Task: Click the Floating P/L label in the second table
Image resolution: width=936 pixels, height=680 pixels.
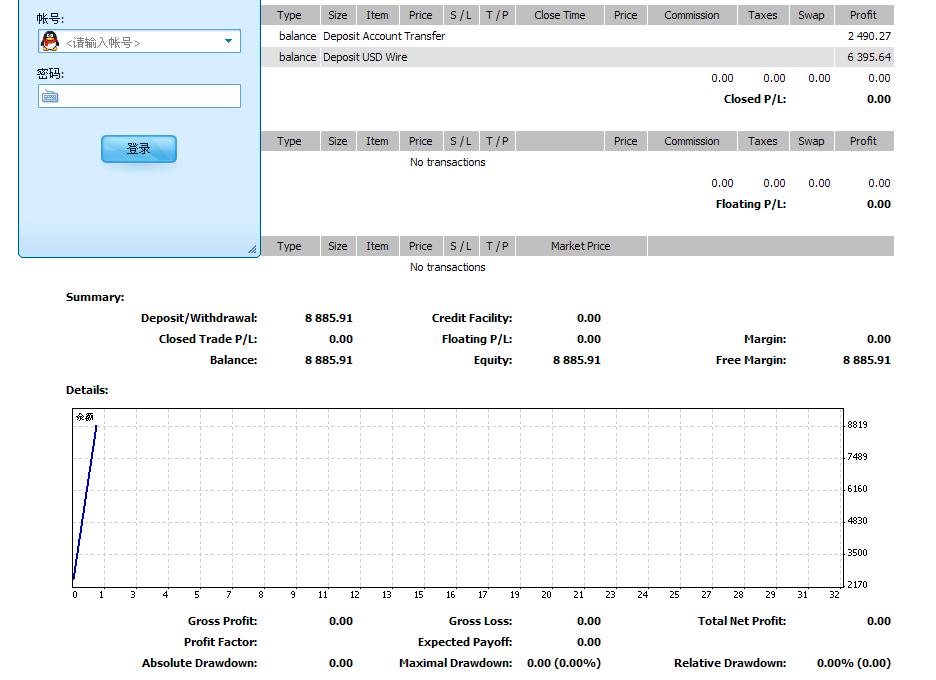Action: click(x=750, y=204)
